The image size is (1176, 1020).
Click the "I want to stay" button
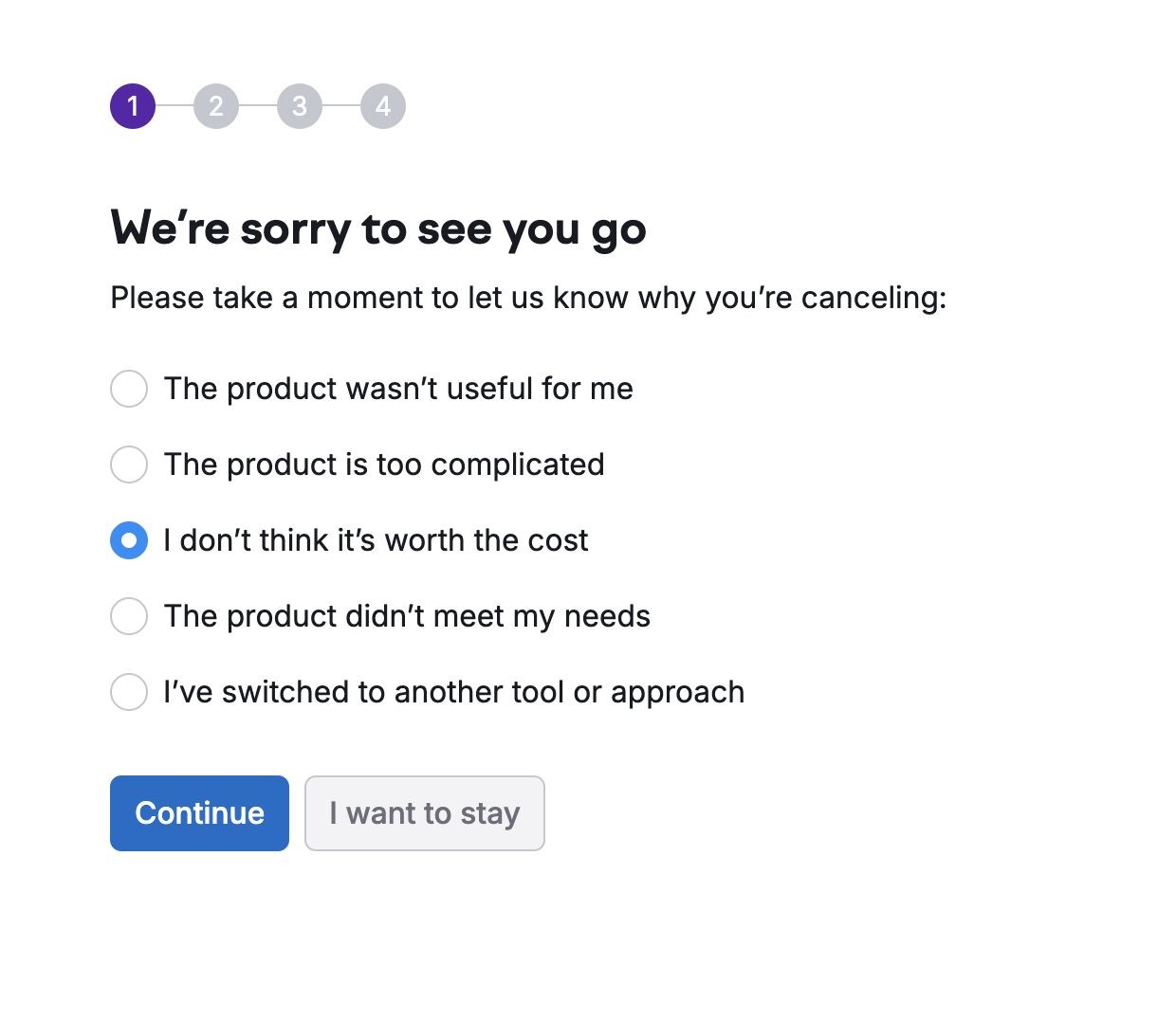pyautogui.click(x=424, y=813)
